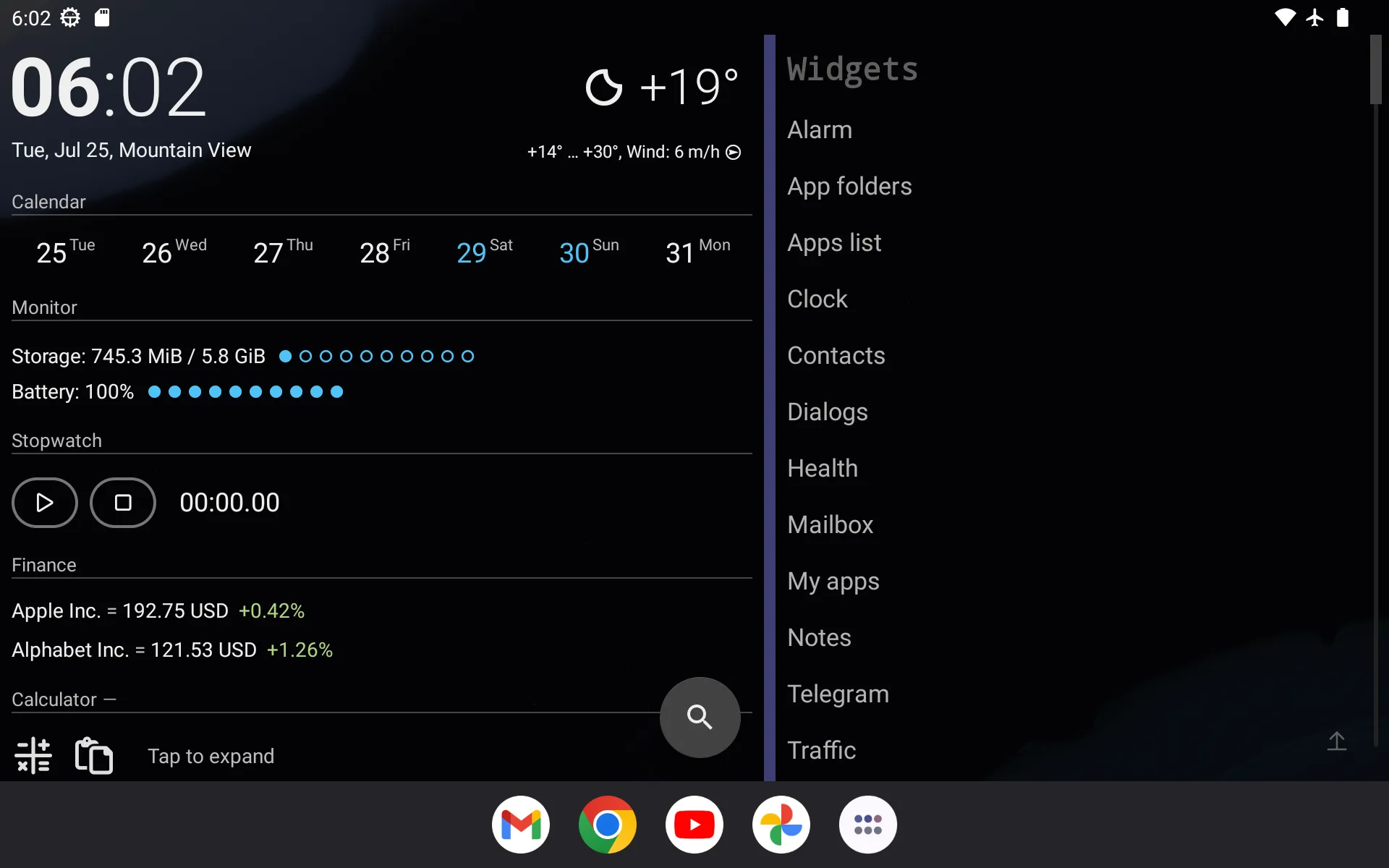Screen dimensions: 1389x868
Task: Tap the Gmail icon in the dock
Action: [520, 824]
